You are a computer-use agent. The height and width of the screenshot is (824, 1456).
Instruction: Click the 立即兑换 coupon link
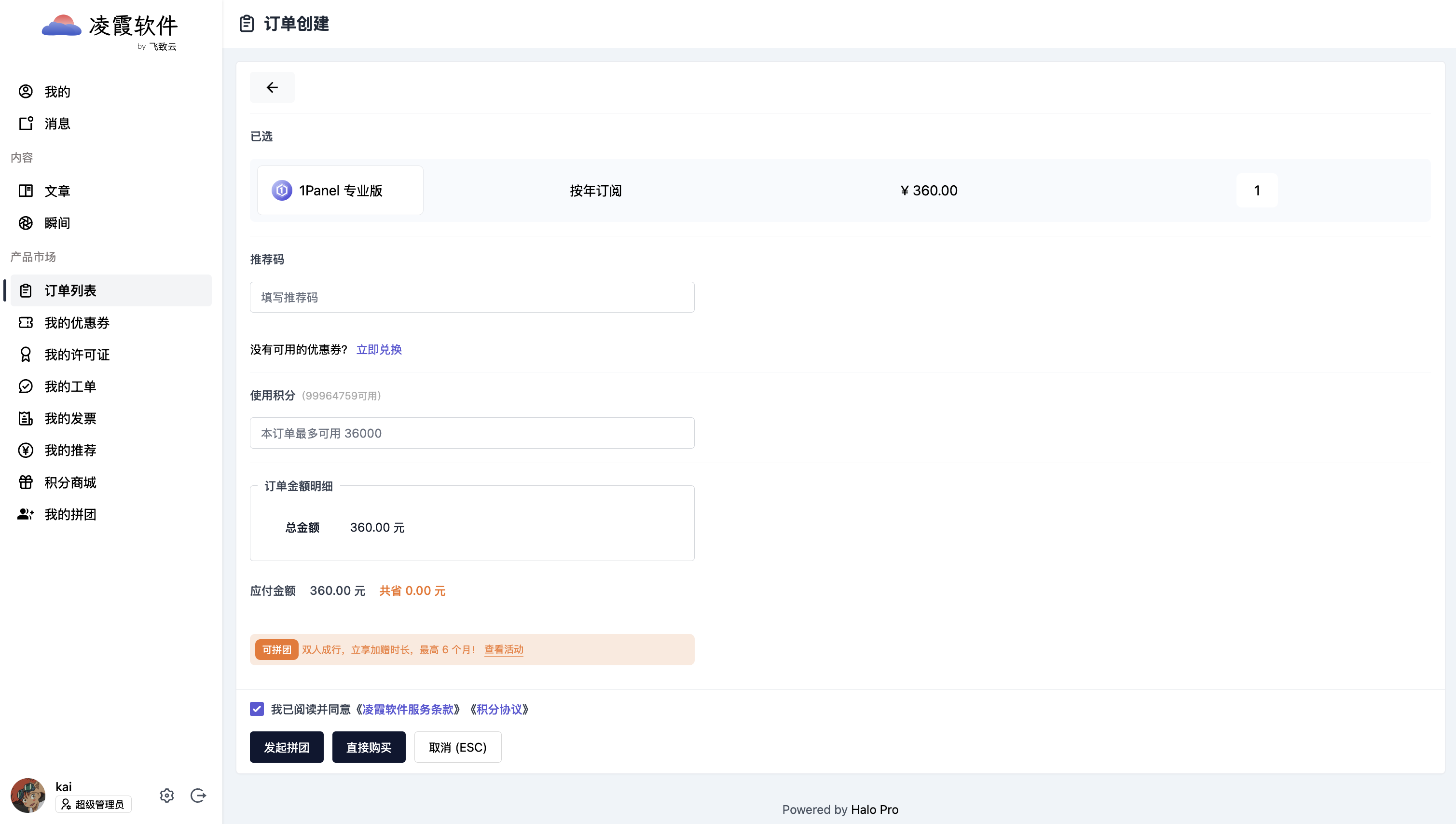click(379, 349)
